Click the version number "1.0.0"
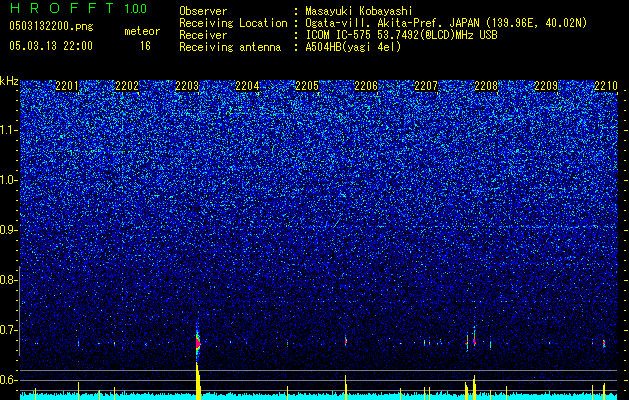Viewport: 629px width, 400px height. [136, 9]
